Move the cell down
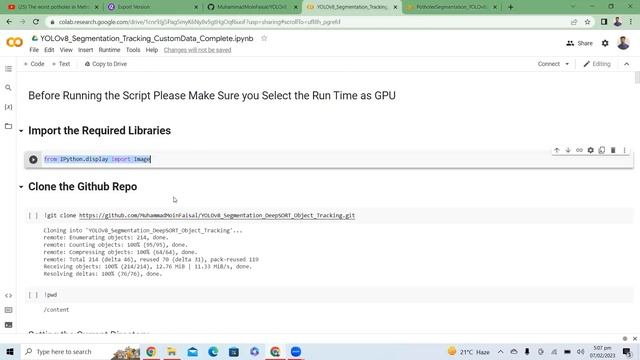640x360 pixels. pos(568,150)
